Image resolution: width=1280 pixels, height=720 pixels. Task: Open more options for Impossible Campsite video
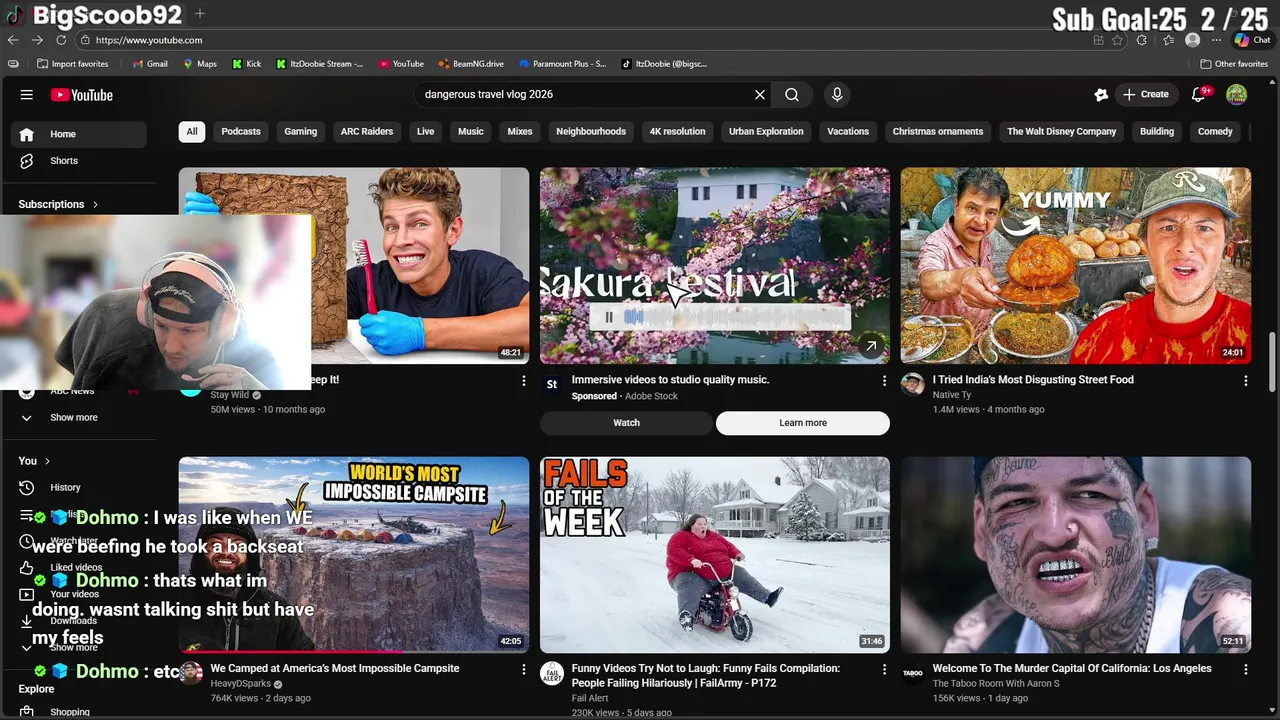coord(523,669)
